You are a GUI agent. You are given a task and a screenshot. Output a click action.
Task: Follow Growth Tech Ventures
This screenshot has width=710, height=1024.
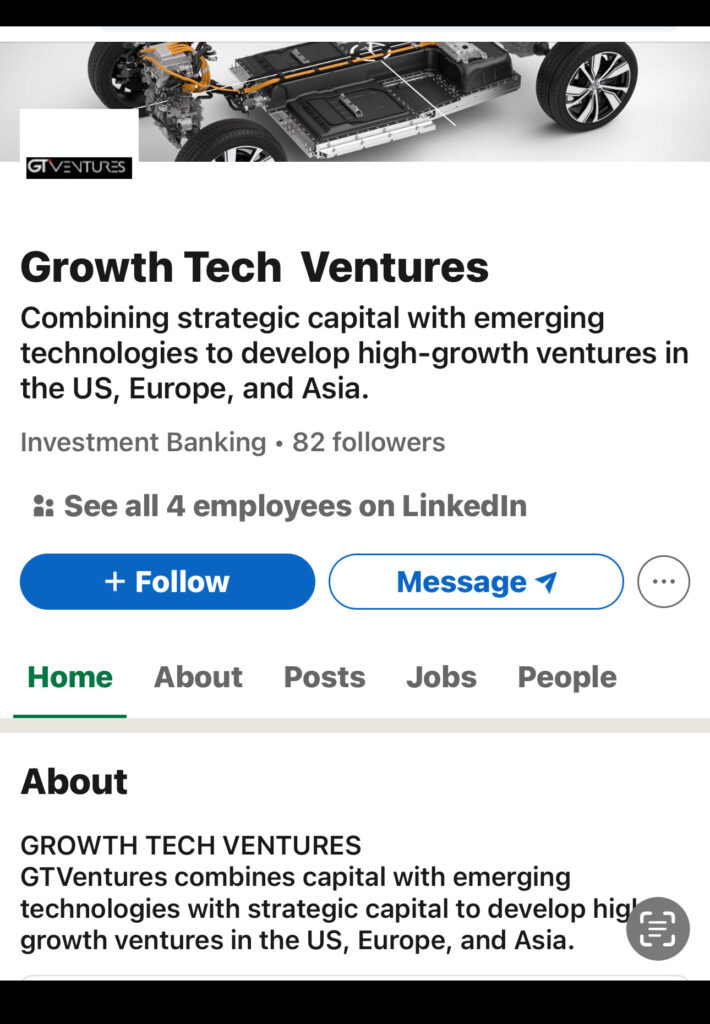click(167, 582)
